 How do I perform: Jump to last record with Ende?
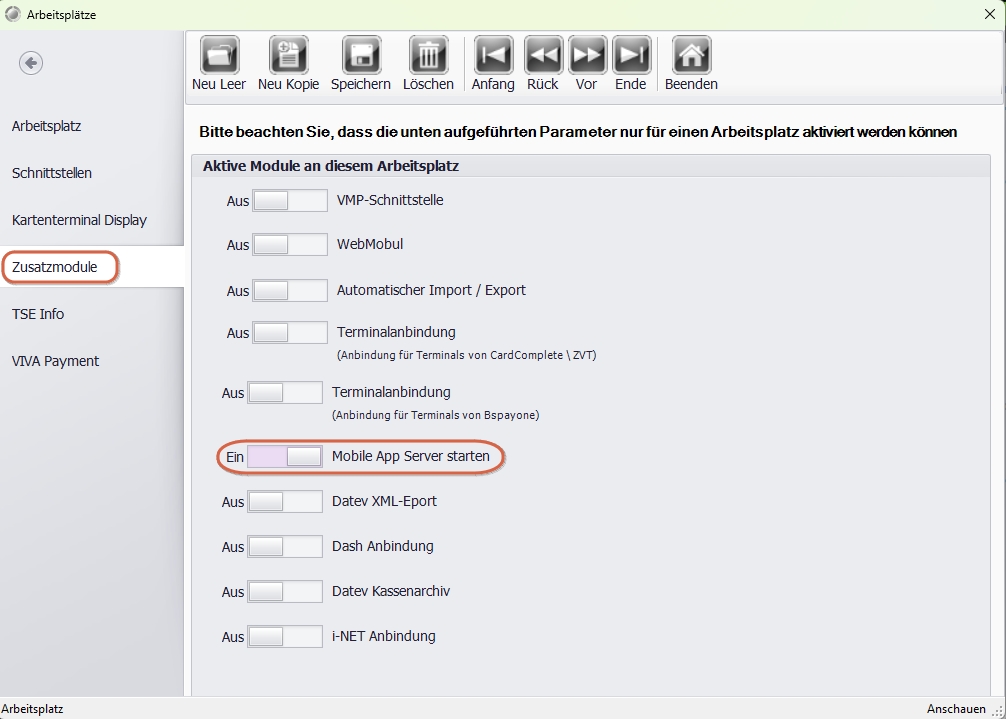[x=631, y=56]
